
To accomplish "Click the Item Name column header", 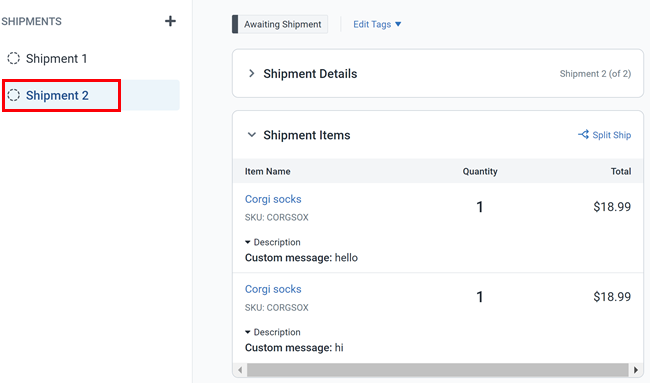I will click(x=267, y=171).
